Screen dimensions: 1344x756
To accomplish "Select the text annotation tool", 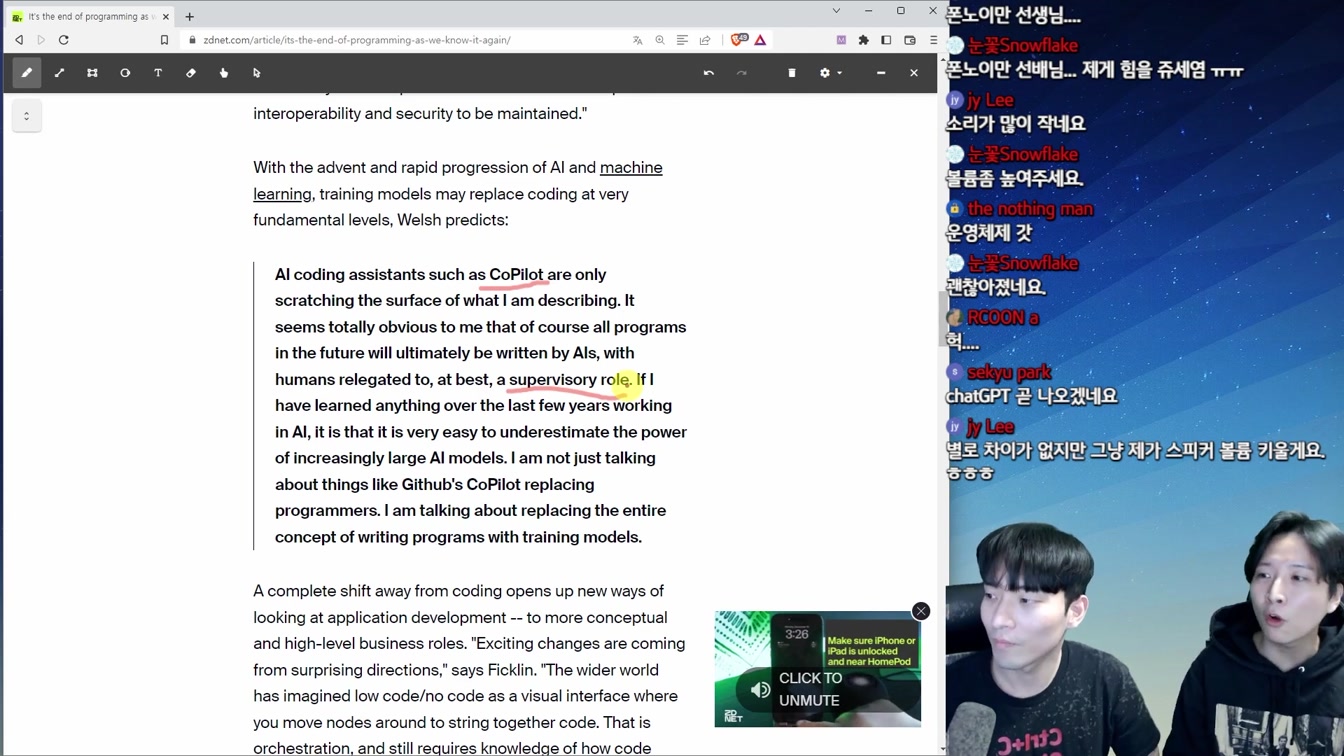I will point(158,73).
